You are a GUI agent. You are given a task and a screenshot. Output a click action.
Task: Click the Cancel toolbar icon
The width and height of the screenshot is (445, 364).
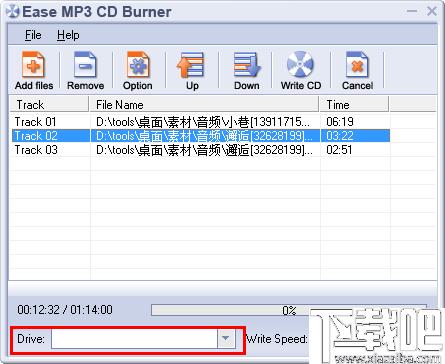(357, 71)
